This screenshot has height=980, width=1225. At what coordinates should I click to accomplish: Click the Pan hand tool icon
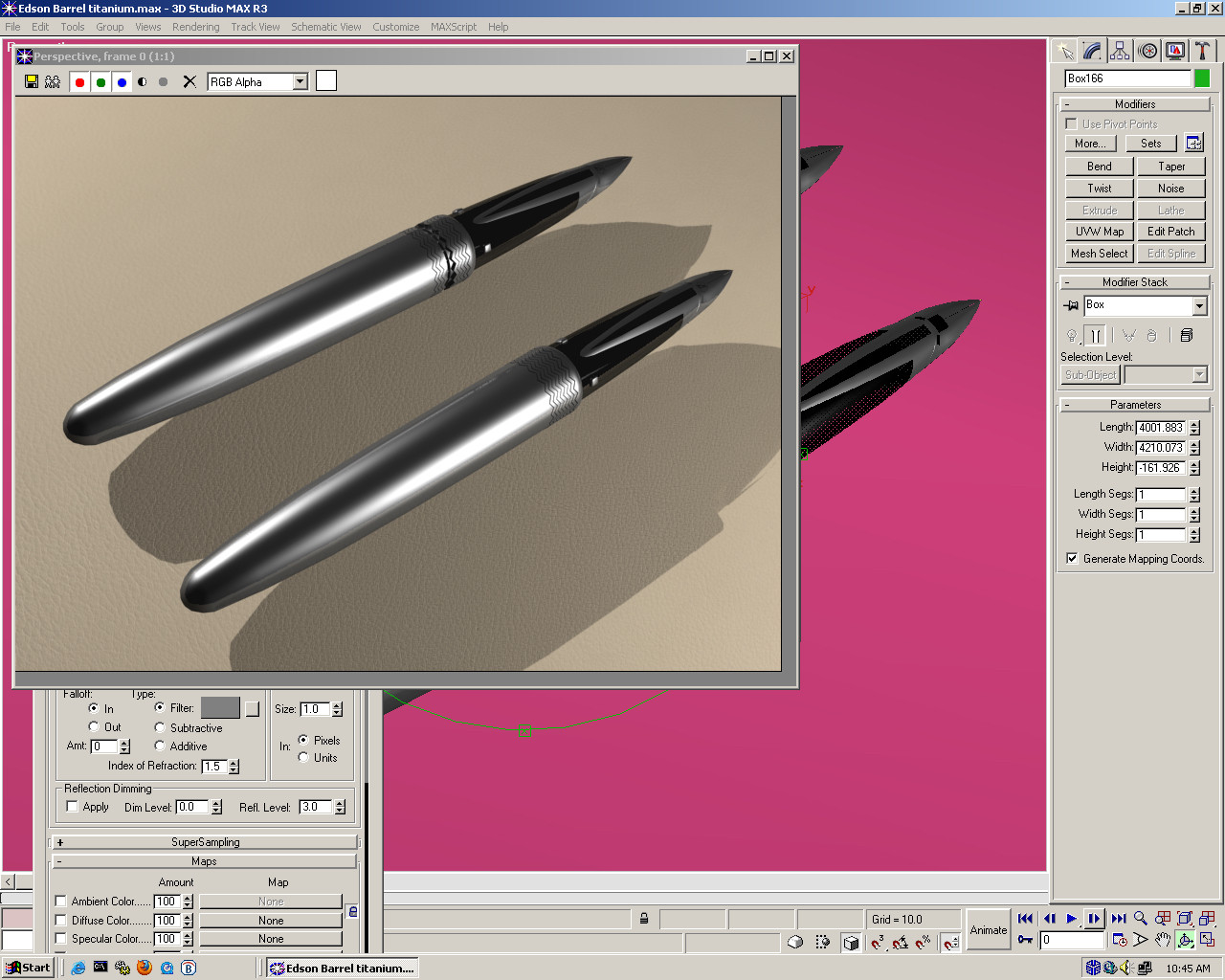tap(1163, 941)
